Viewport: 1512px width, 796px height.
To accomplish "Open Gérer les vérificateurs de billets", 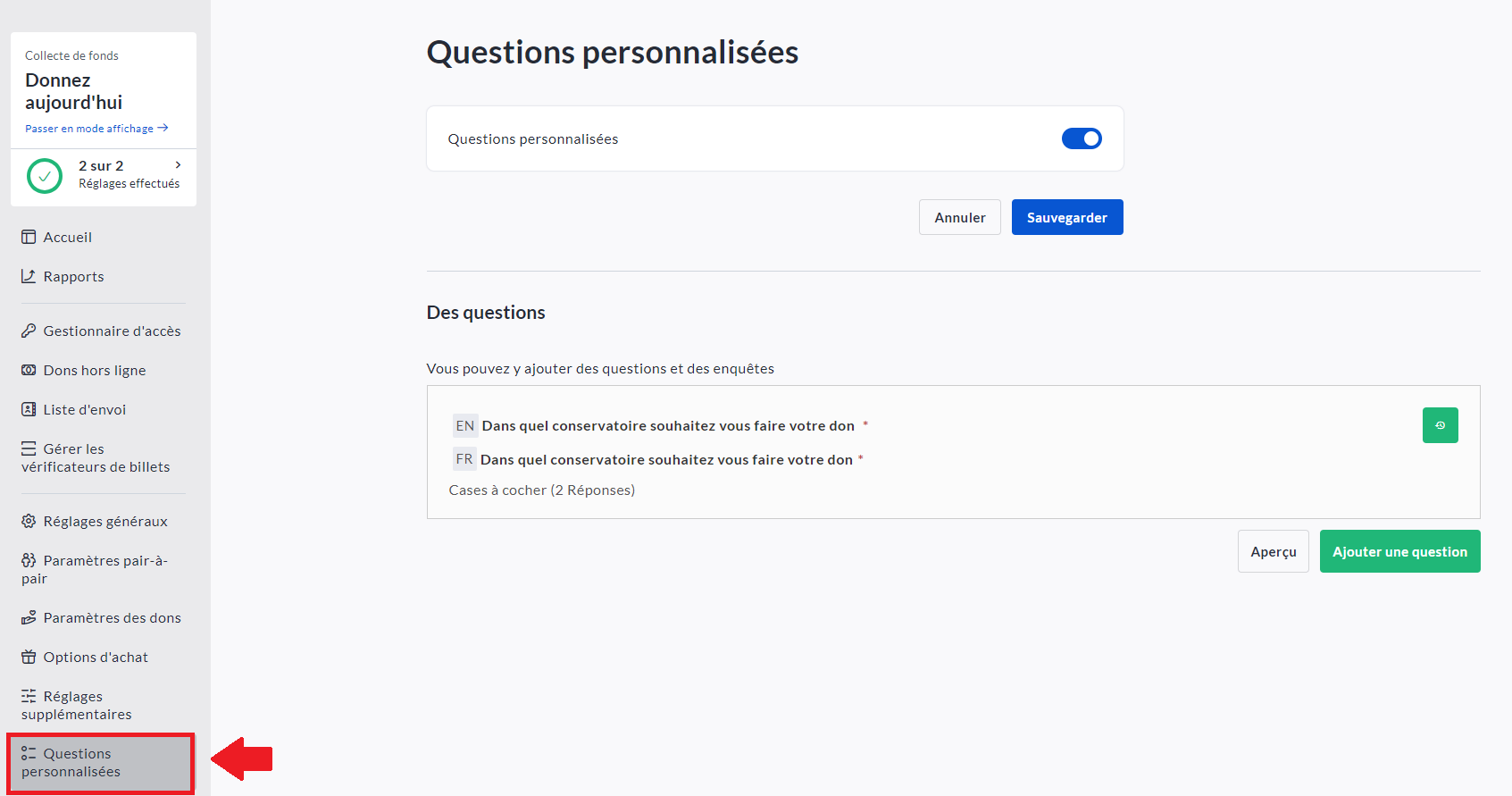I will tap(95, 457).
